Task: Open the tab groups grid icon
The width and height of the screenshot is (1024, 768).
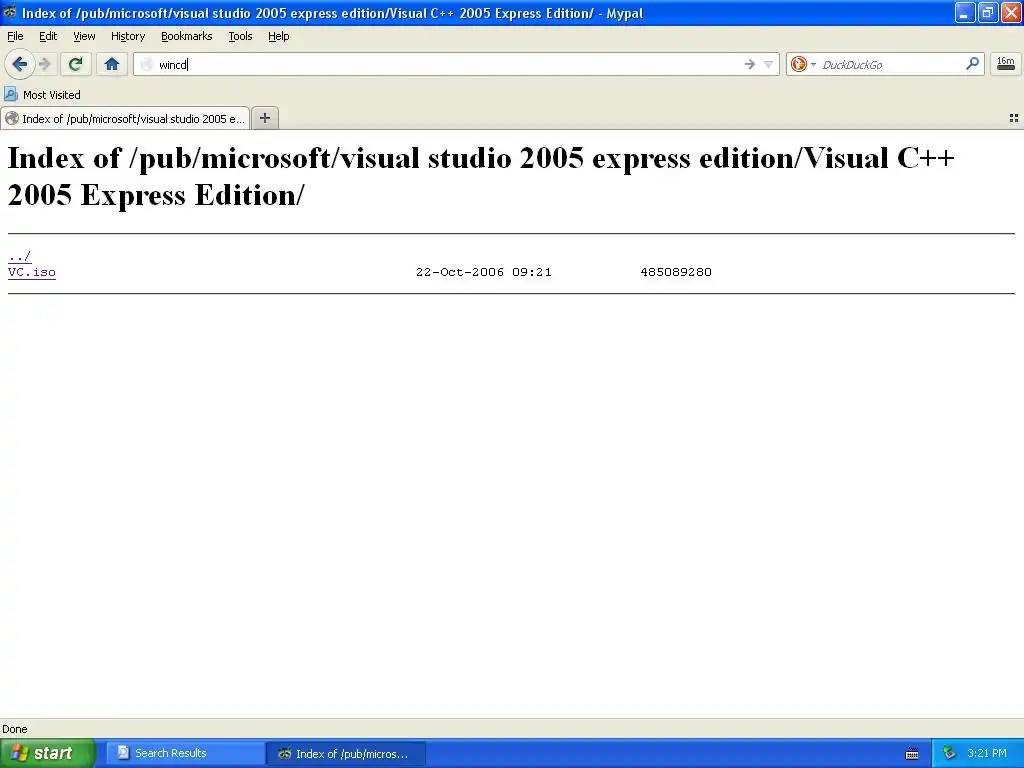Action: 1014,118
